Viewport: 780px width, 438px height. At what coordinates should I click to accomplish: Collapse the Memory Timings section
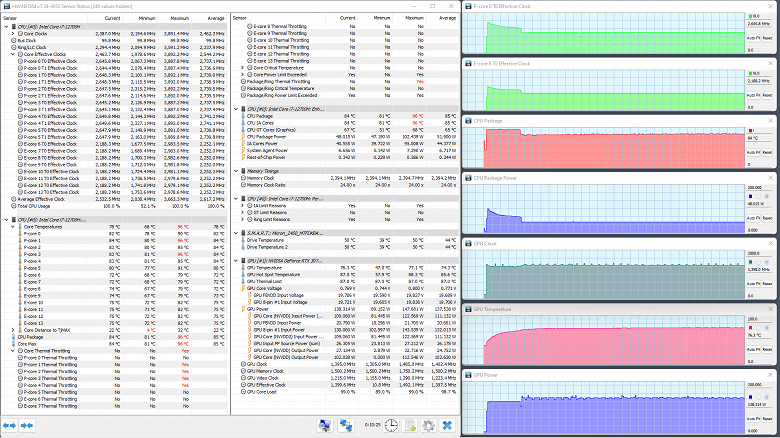click(x=236, y=171)
